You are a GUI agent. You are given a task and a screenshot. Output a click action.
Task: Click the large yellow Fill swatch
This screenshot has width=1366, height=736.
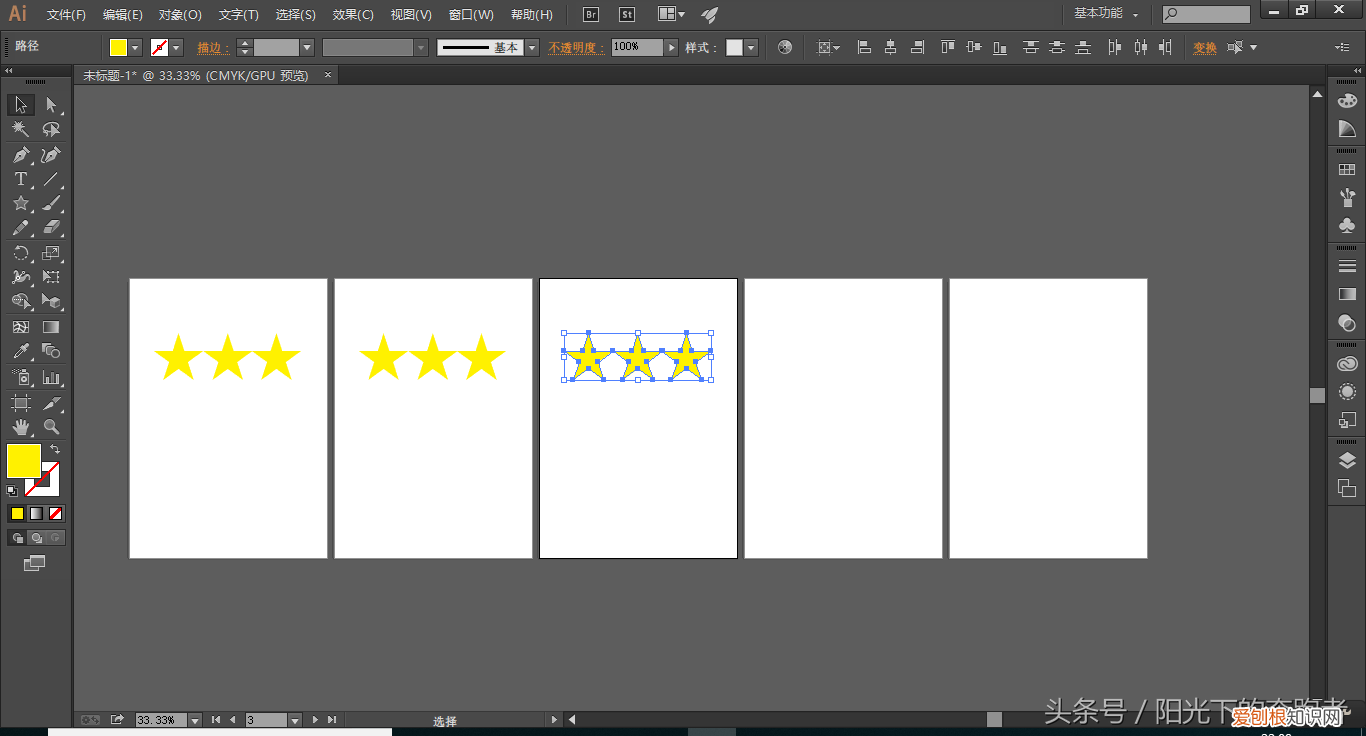click(x=22, y=460)
